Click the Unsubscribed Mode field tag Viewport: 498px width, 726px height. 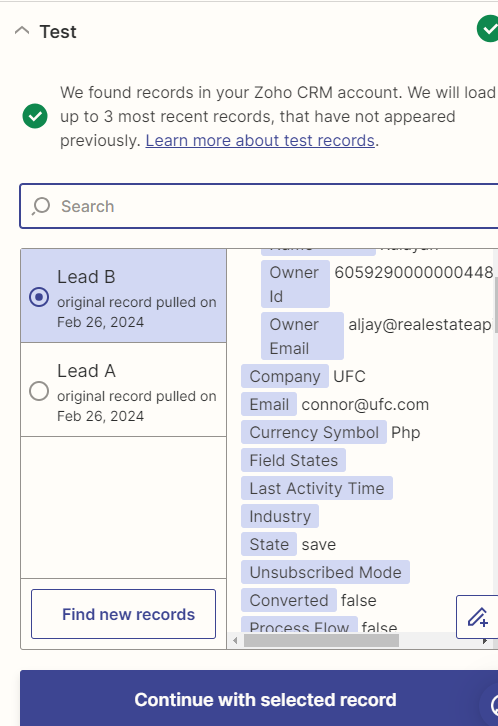(325, 572)
